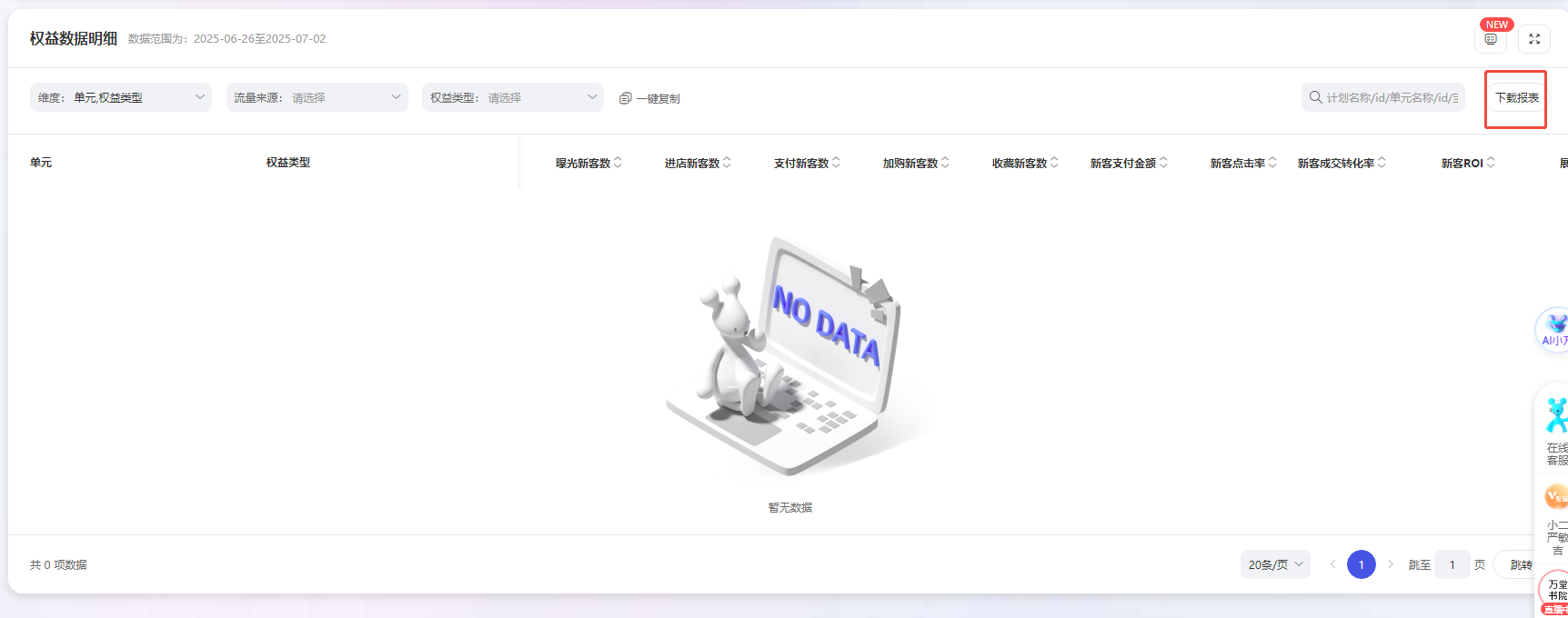Viewport: 1568px width, 618px height.
Task: Sort by 加购新客数 column
Action: tap(946, 163)
